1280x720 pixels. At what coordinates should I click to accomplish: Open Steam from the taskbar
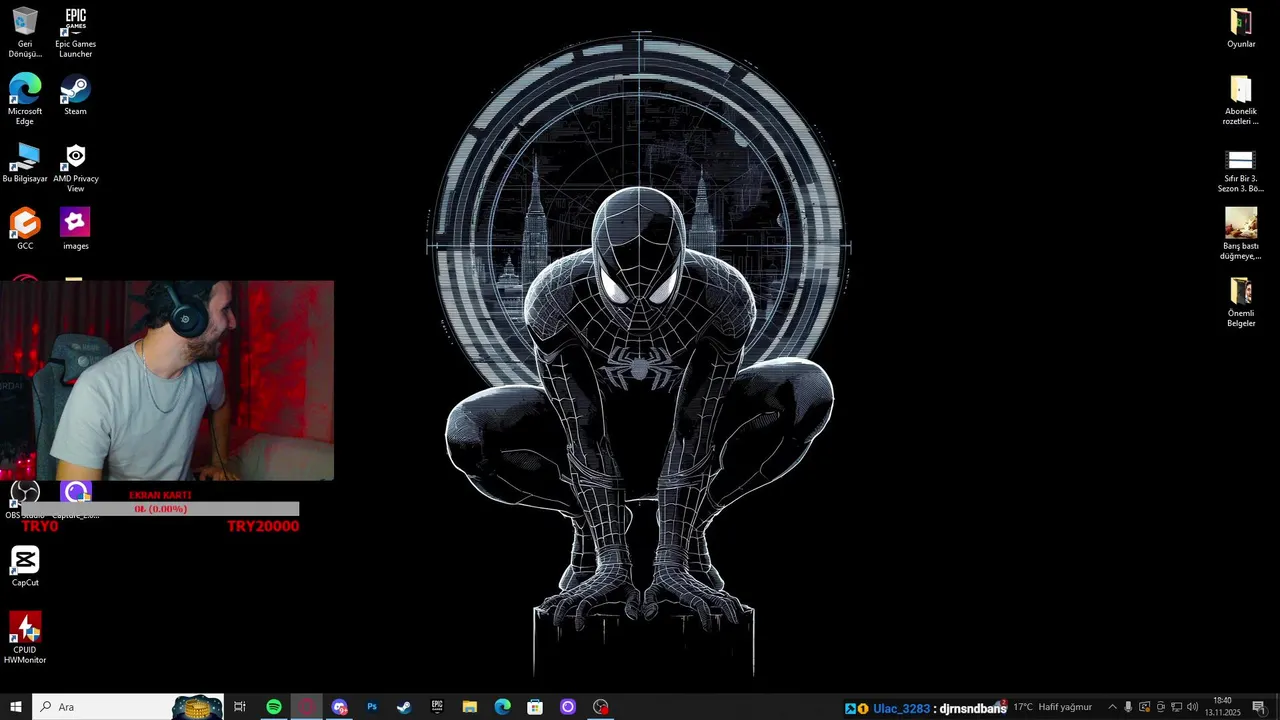[404, 707]
